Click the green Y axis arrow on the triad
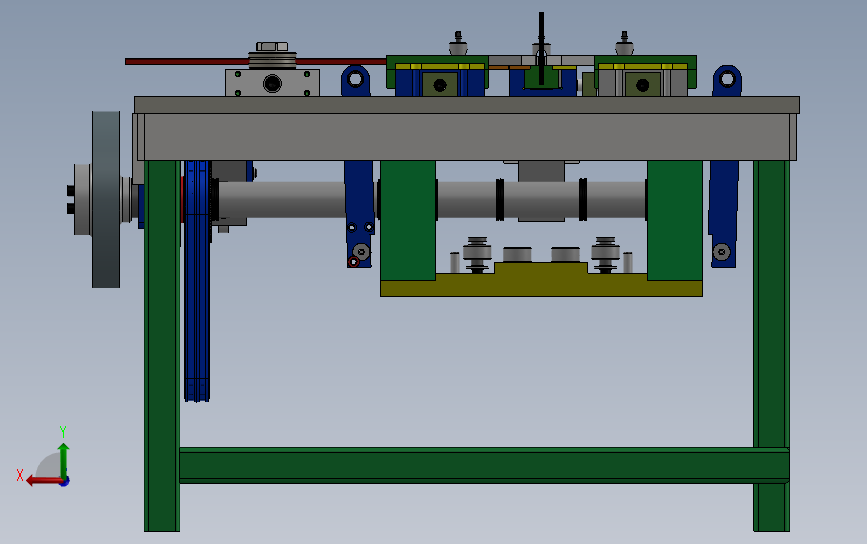The image size is (867, 544). (x=64, y=459)
